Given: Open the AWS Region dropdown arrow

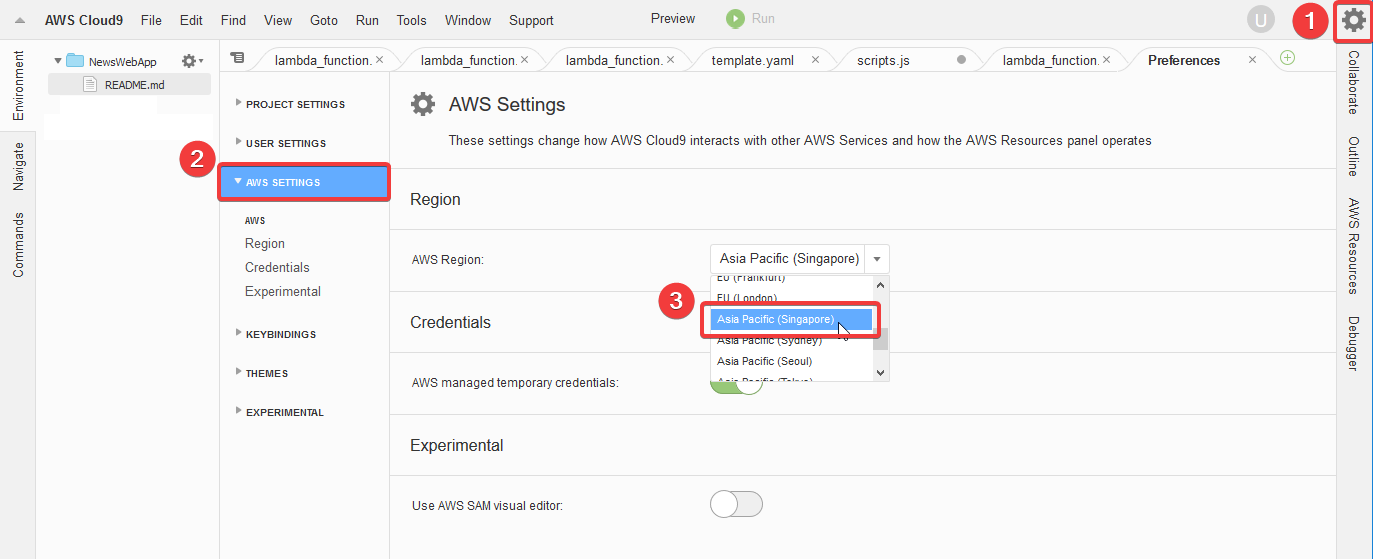Looking at the screenshot, I should click(x=877, y=259).
